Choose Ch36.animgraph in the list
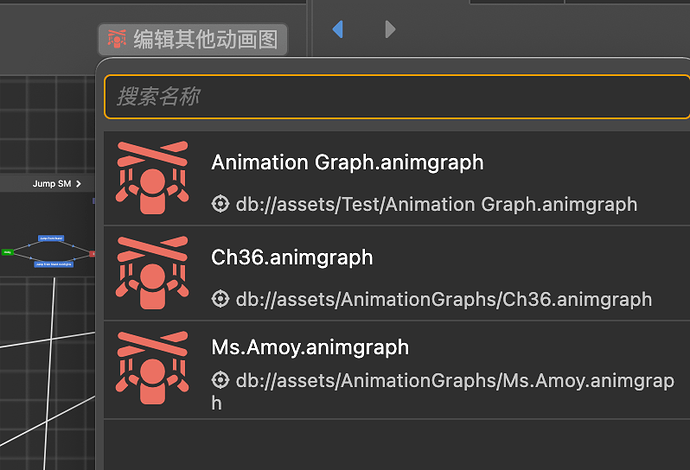Screen dimensions: 690x470 [292, 257]
